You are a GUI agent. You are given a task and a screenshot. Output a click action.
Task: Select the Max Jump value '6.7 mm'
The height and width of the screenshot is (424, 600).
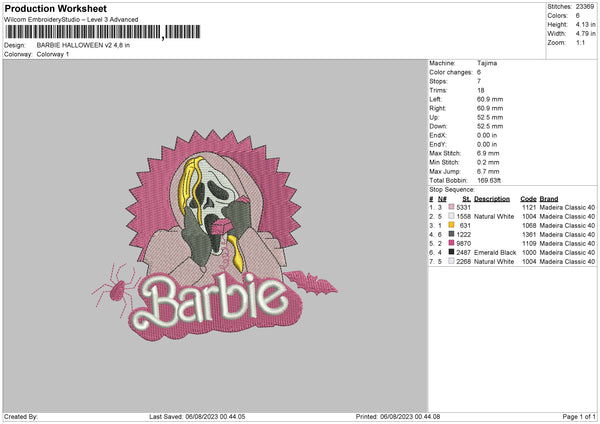488,171
